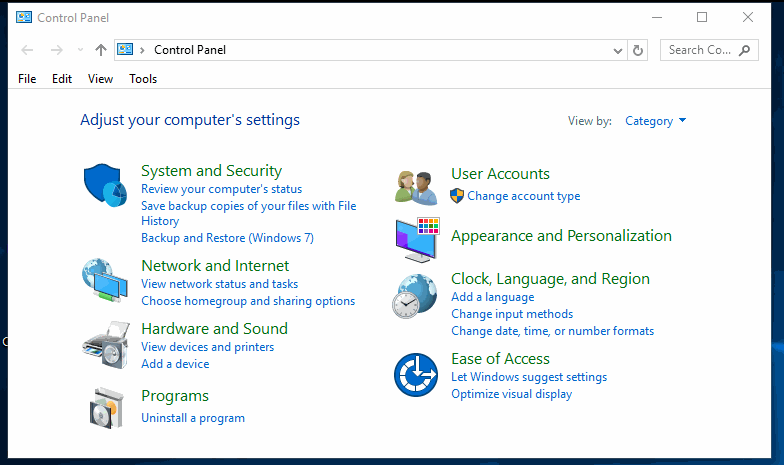Click the magnifier search icon
Screen dimensions: 784x465
coord(744,50)
